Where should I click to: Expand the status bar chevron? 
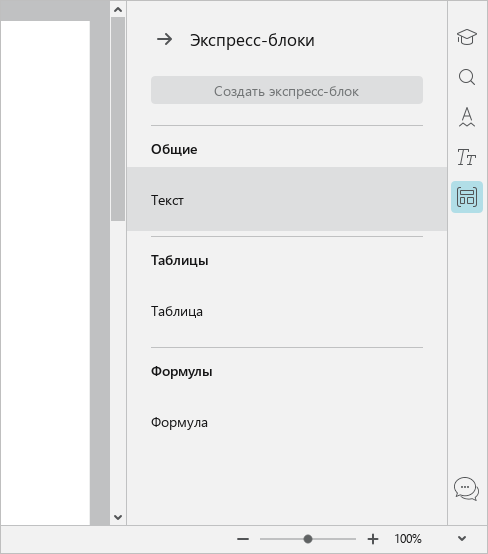462,539
